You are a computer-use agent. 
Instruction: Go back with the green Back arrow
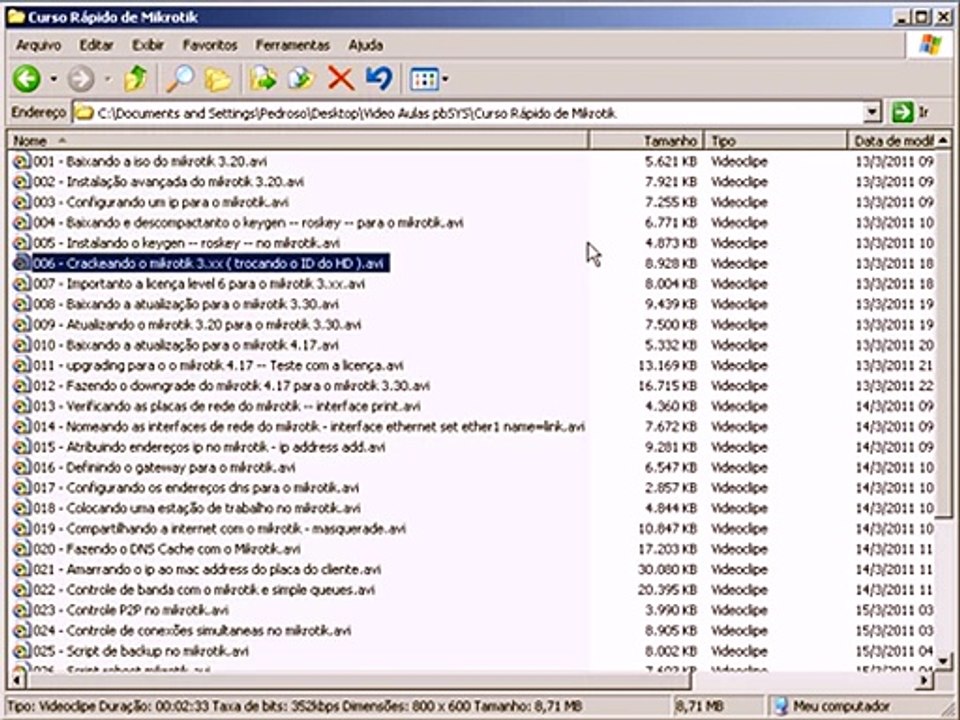(x=27, y=79)
